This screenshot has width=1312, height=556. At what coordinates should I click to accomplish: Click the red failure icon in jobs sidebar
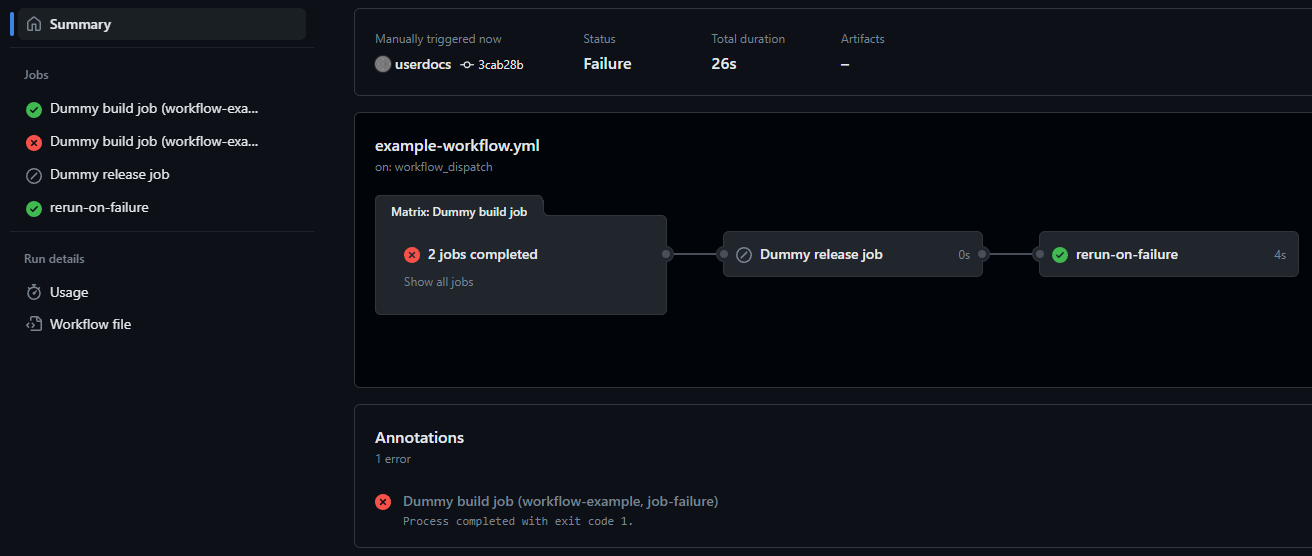coord(34,142)
